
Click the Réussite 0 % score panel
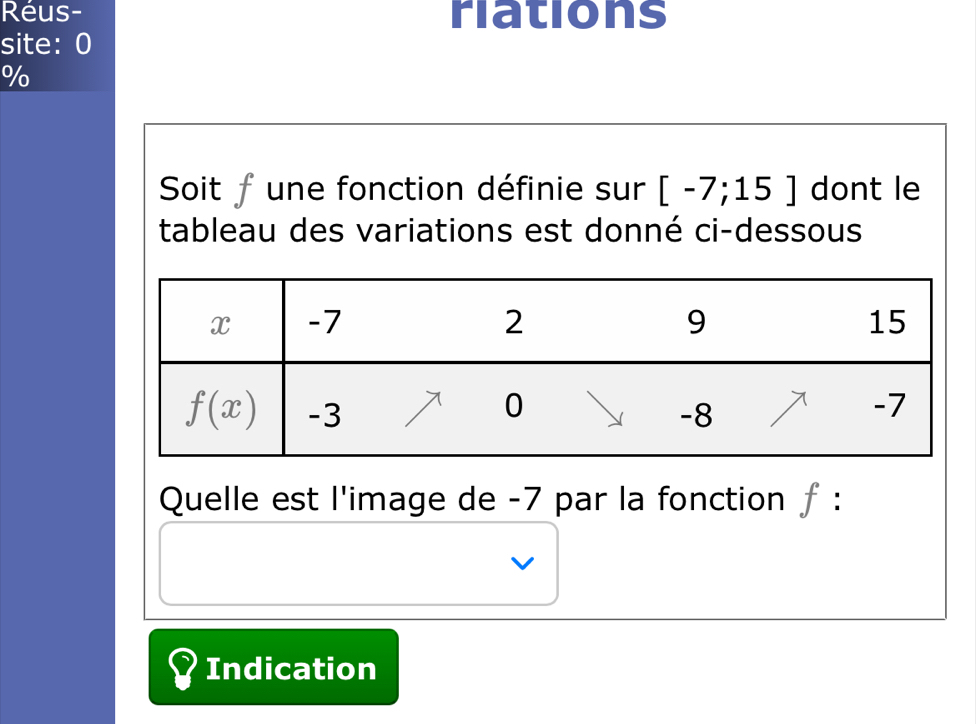57,45
